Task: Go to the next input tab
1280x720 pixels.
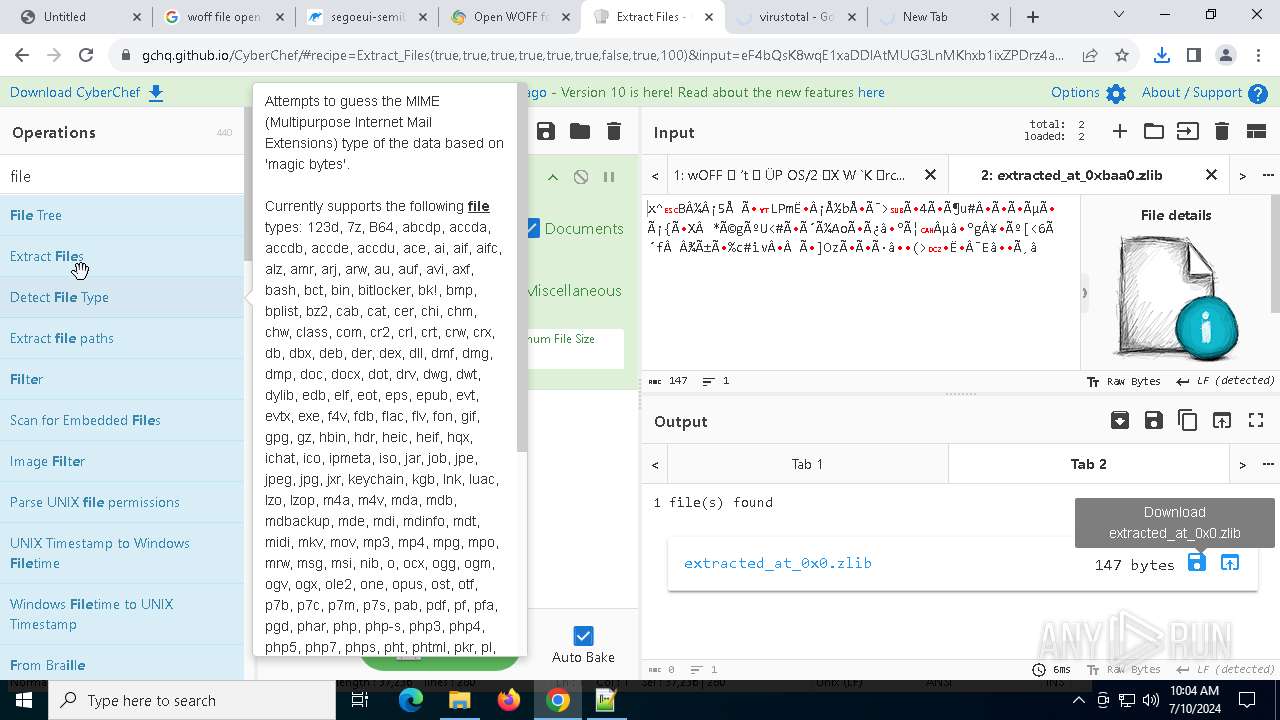Action: point(1242,175)
